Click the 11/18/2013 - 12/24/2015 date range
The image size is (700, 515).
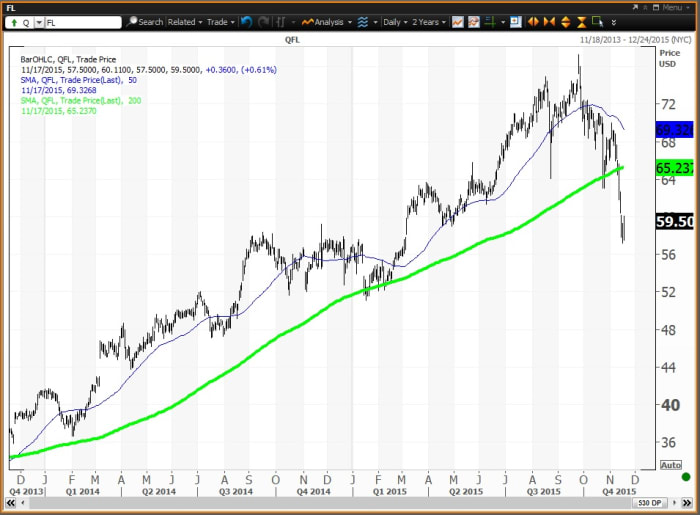635,40
